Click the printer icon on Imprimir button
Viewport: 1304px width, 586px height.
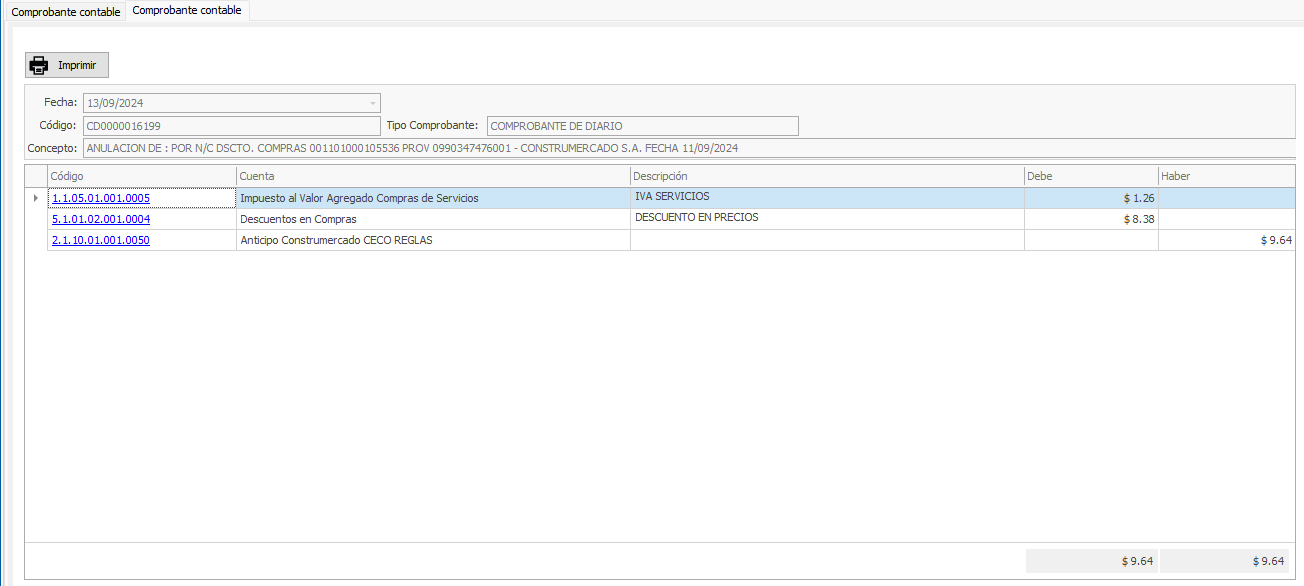[39, 66]
